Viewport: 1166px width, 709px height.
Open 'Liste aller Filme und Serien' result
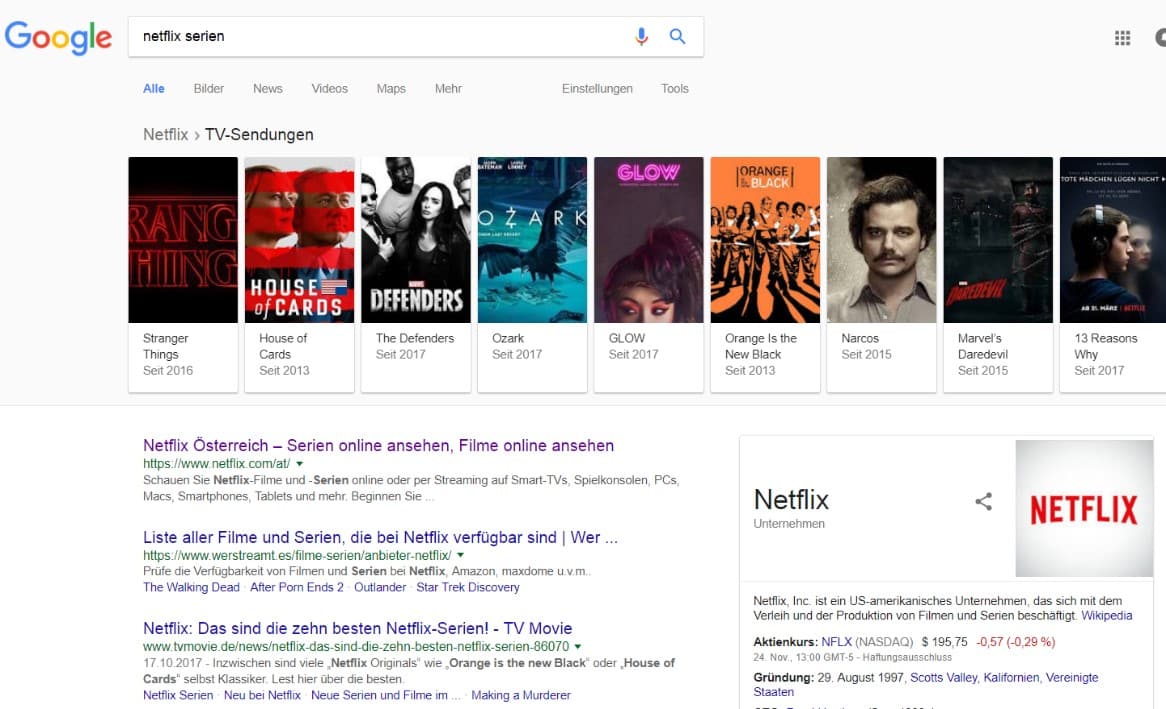click(x=380, y=537)
